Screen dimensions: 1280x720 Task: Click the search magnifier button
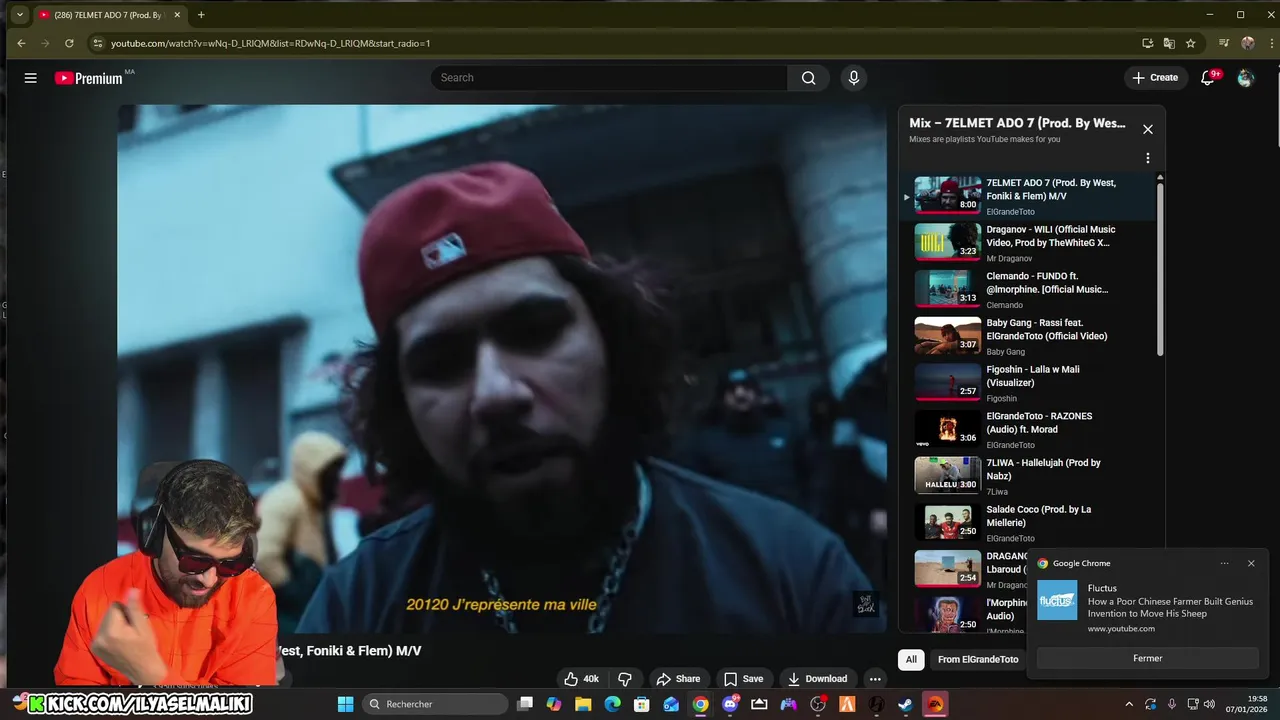(x=808, y=78)
